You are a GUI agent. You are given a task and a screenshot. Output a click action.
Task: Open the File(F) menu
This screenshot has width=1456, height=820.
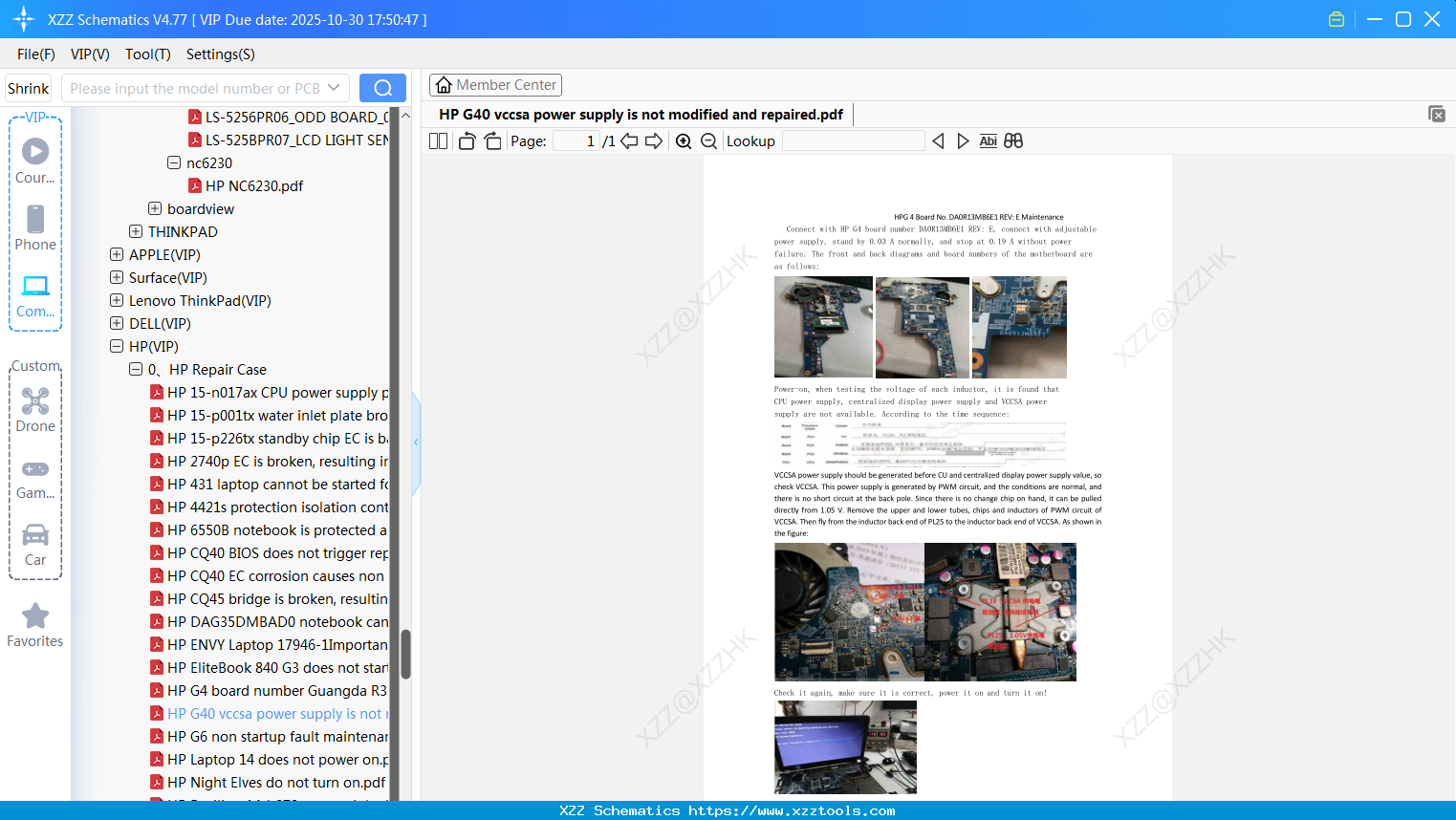point(36,54)
